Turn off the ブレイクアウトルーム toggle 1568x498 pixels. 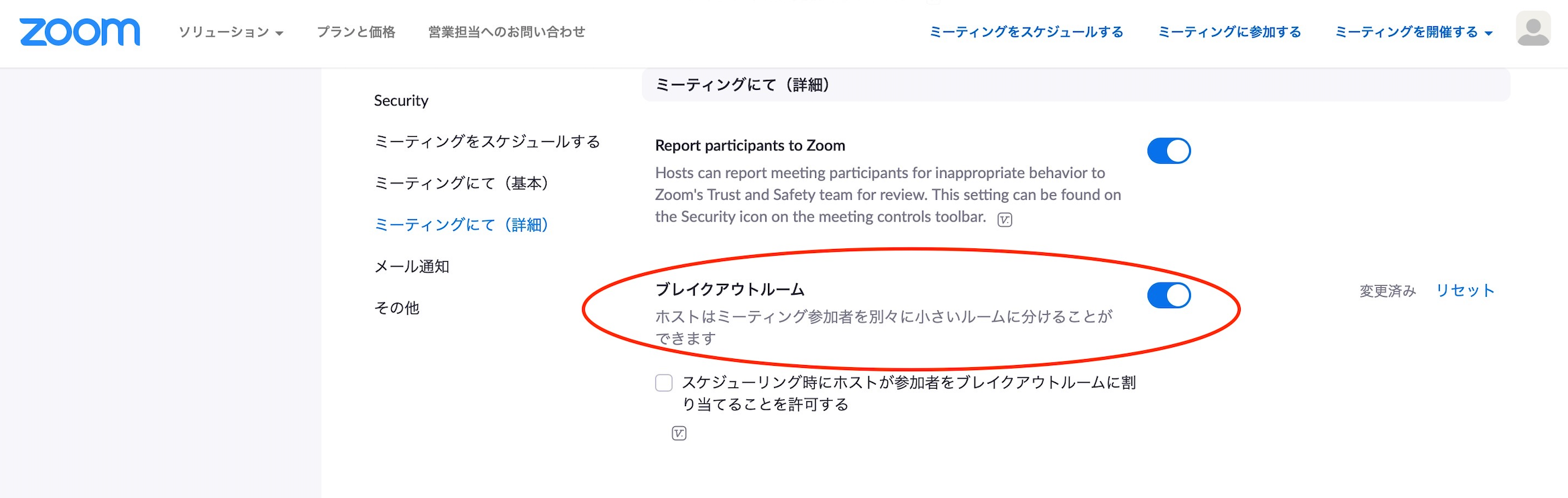(1168, 294)
